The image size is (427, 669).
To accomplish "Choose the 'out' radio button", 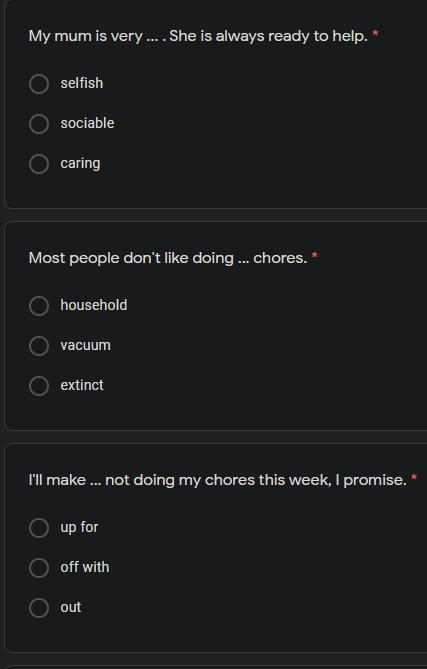I will click(39, 608).
